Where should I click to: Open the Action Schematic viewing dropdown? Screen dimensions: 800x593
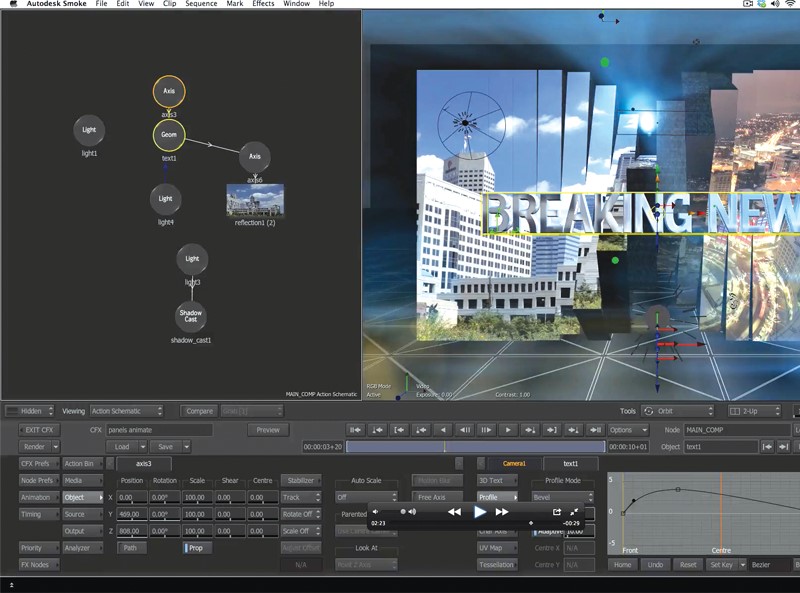point(127,411)
